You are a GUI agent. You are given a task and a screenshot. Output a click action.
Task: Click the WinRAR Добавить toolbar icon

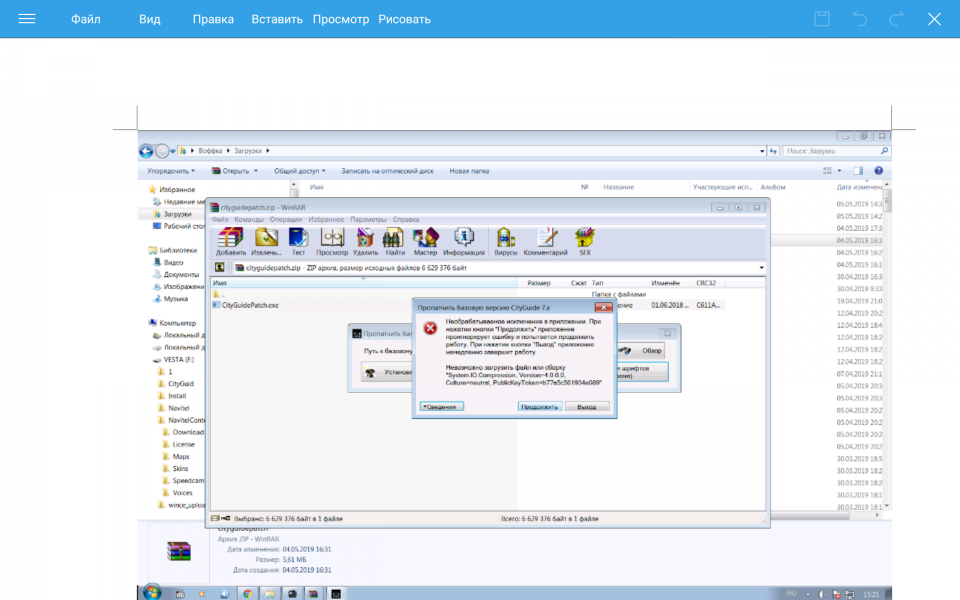pyautogui.click(x=231, y=241)
